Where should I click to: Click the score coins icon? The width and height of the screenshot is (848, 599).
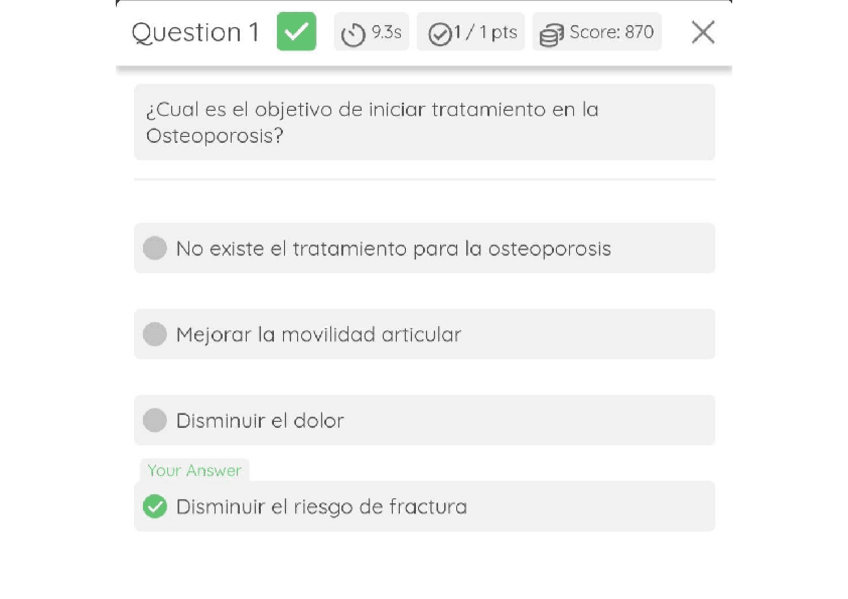pyautogui.click(x=551, y=36)
